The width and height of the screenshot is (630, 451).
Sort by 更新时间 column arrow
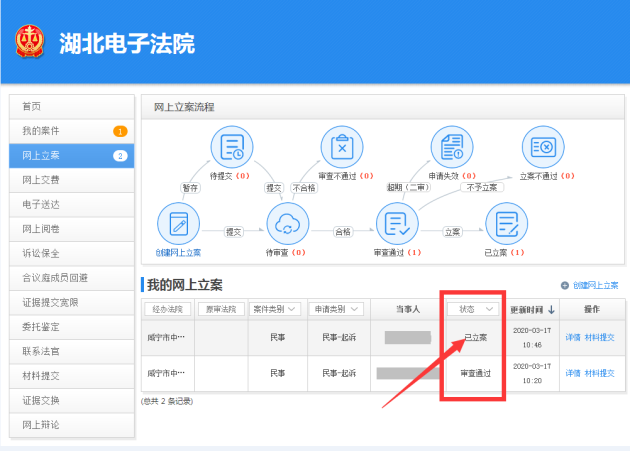click(x=551, y=310)
